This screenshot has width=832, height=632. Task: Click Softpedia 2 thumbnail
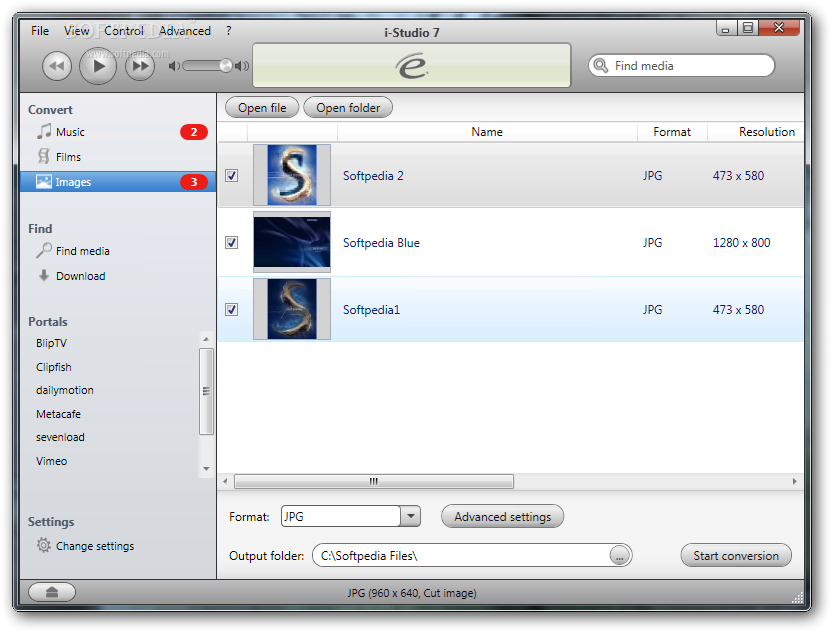[292, 175]
